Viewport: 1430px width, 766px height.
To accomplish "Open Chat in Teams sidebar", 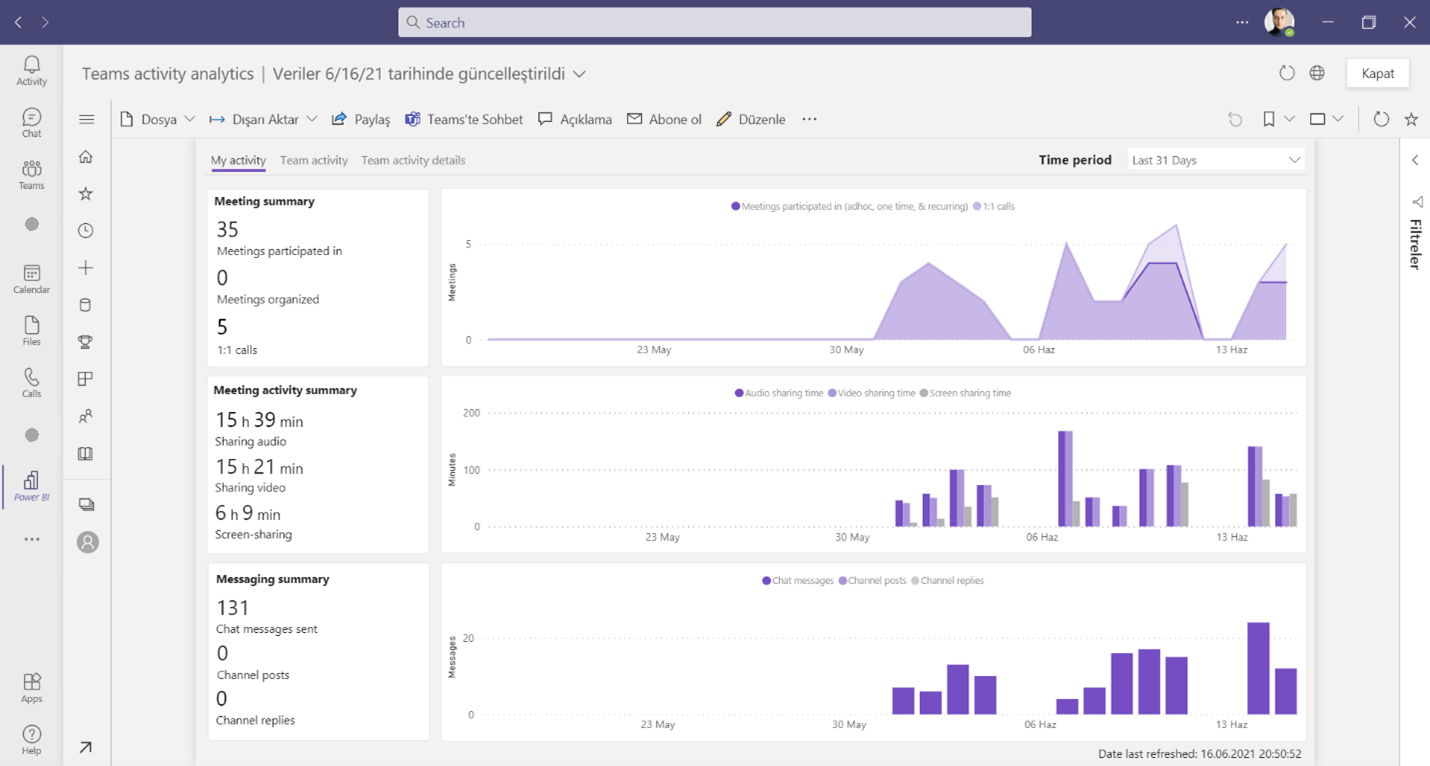I will (32, 123).
